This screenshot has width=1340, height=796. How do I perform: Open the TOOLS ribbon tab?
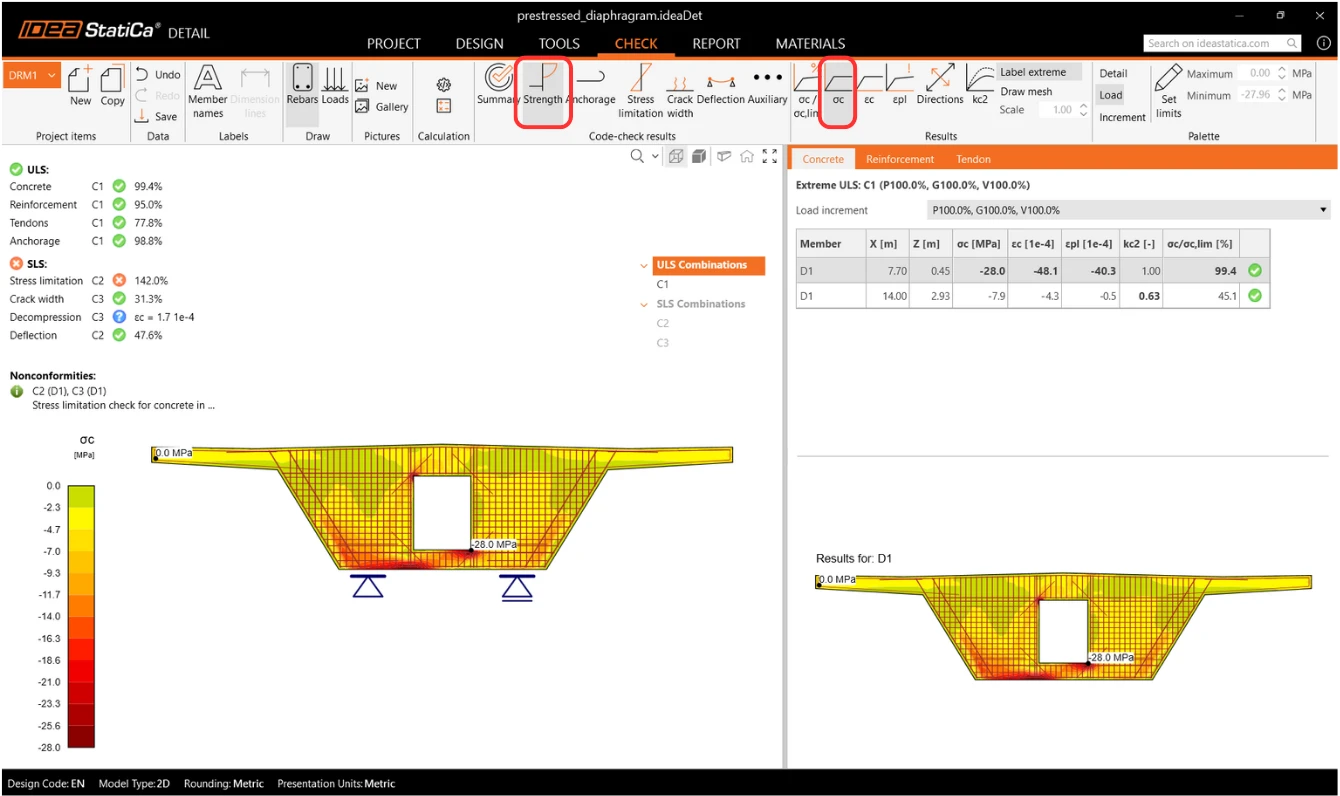pyautogui.click(x=559, y=44)
